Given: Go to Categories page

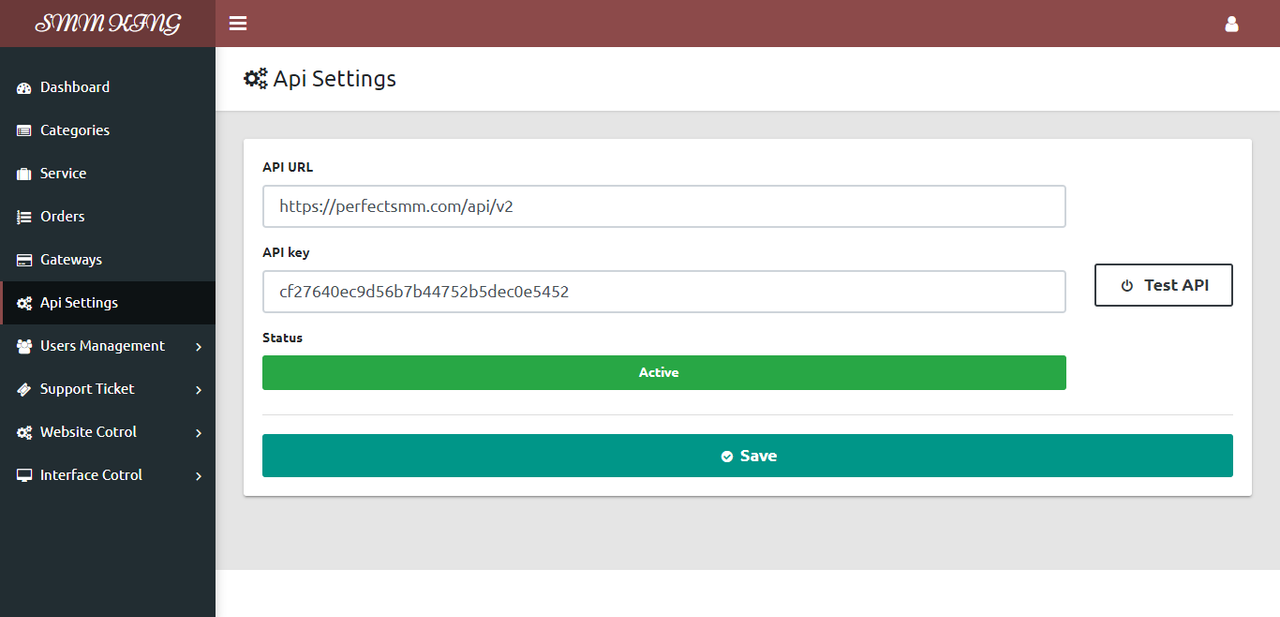Looking at the screenshot, I should (x=107, y=130).
